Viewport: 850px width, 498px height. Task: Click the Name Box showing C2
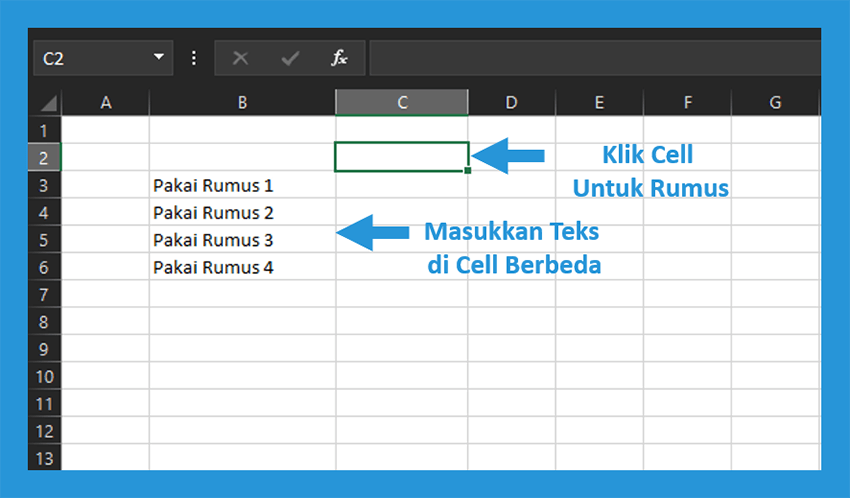[103, 57]
